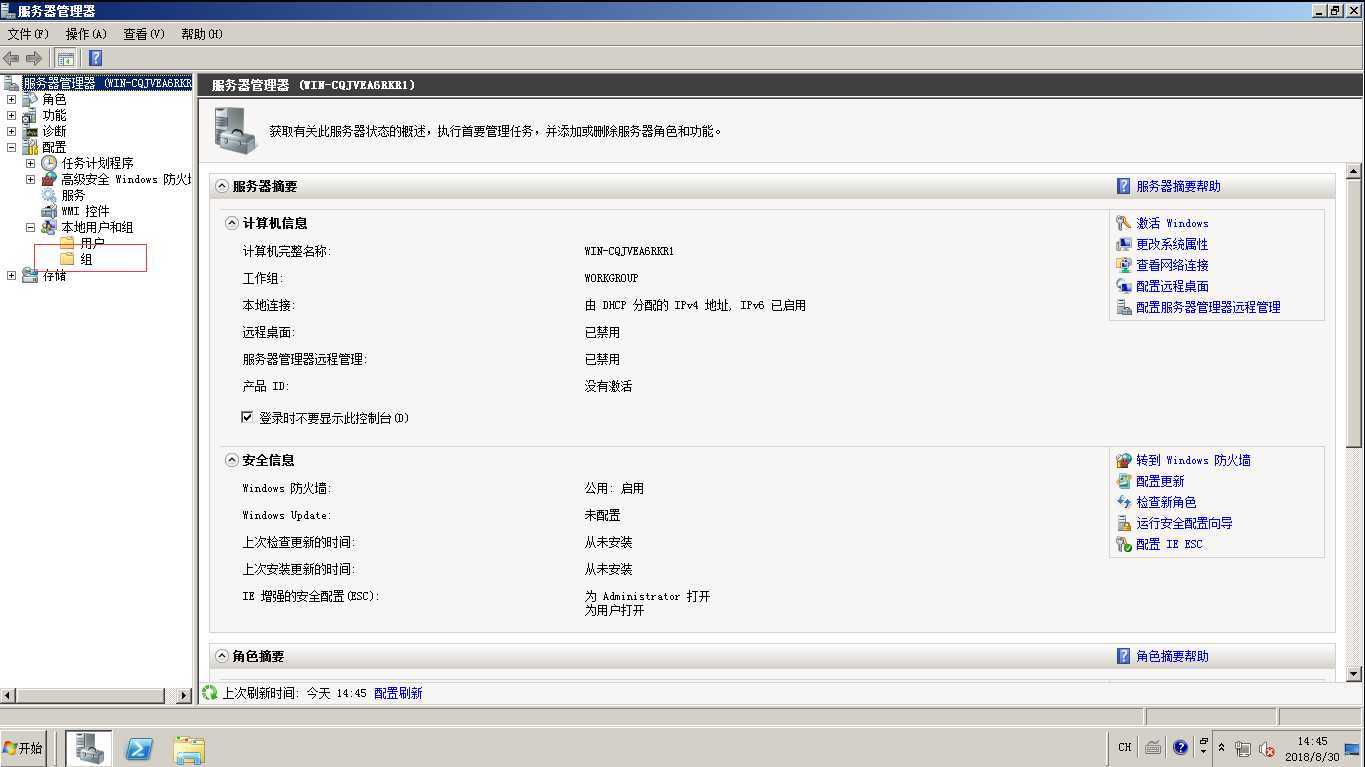Click the 诊断 node icon in the tree

[x=30, y=131]
